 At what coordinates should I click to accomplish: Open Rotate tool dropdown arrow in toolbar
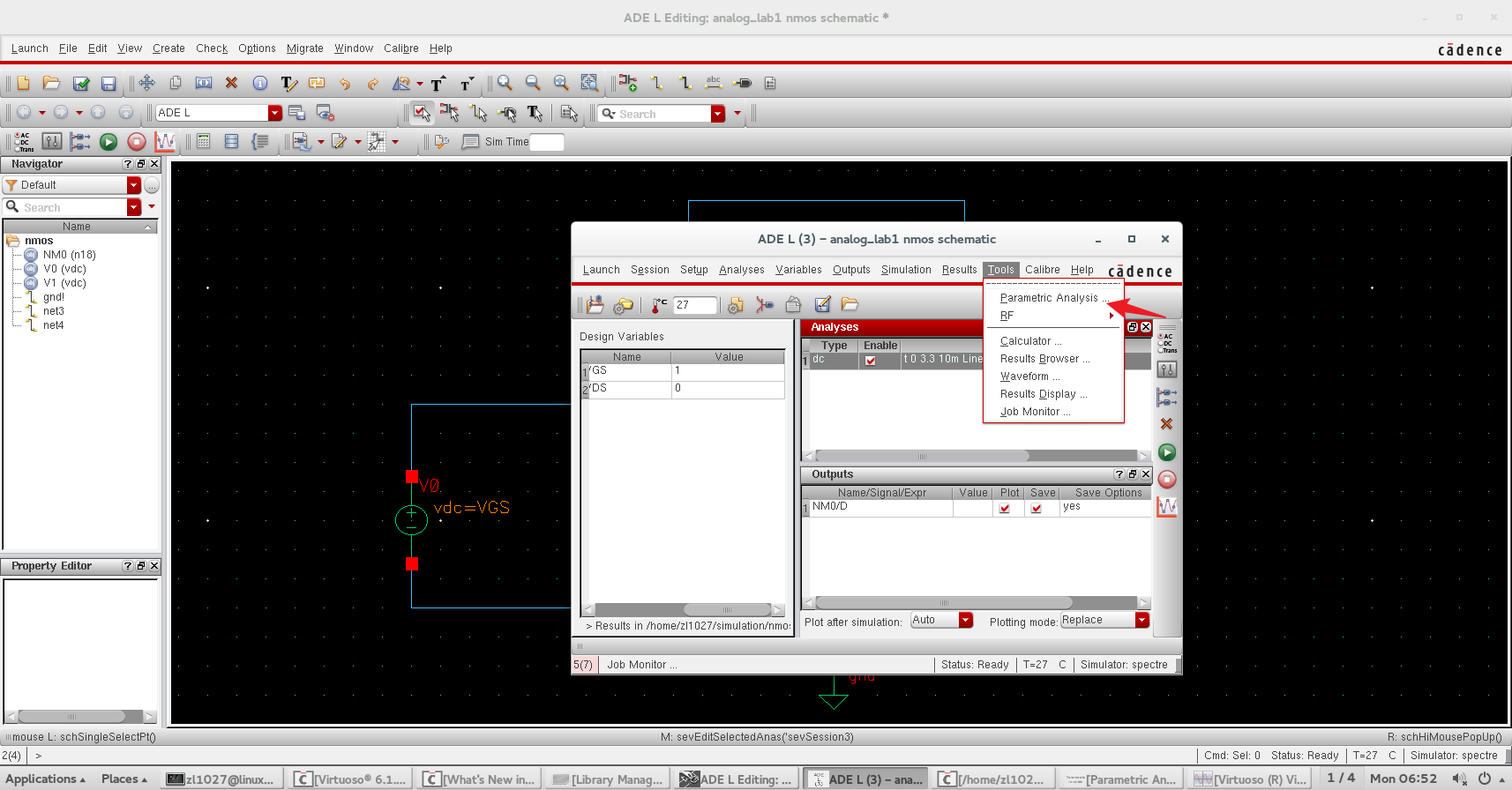pos(420,84)
